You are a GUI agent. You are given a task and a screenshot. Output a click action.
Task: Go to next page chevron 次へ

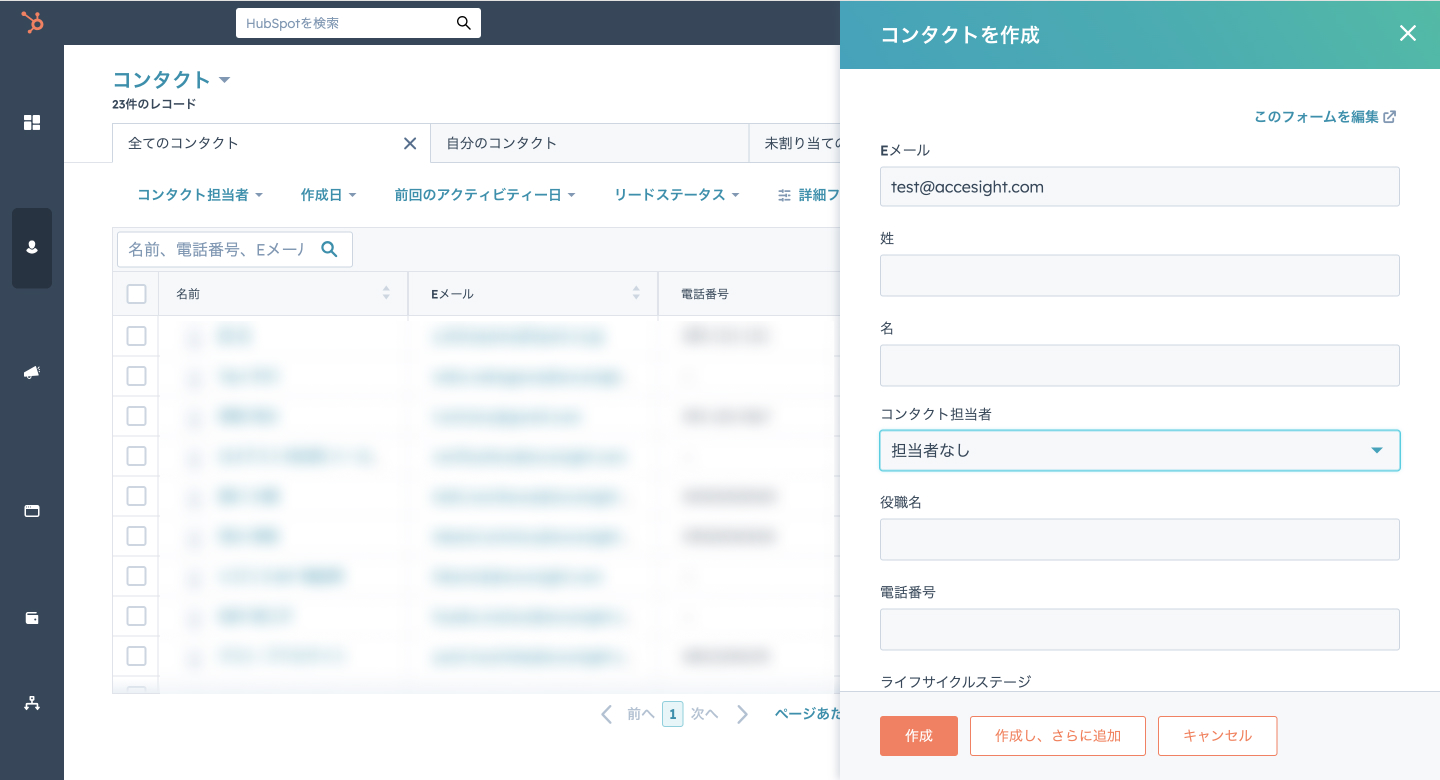pos(742,714)
